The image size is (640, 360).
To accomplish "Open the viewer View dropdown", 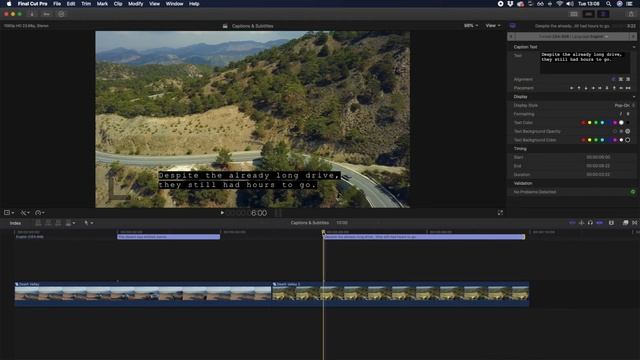I will pyautogui.click(x=493, y=26).
